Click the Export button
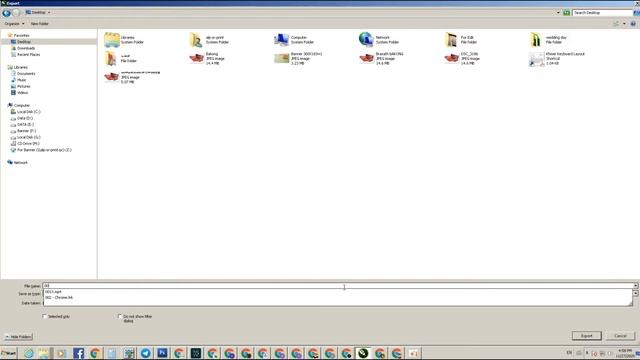This screenshot has height=360, width=640. tap(587, 336)
